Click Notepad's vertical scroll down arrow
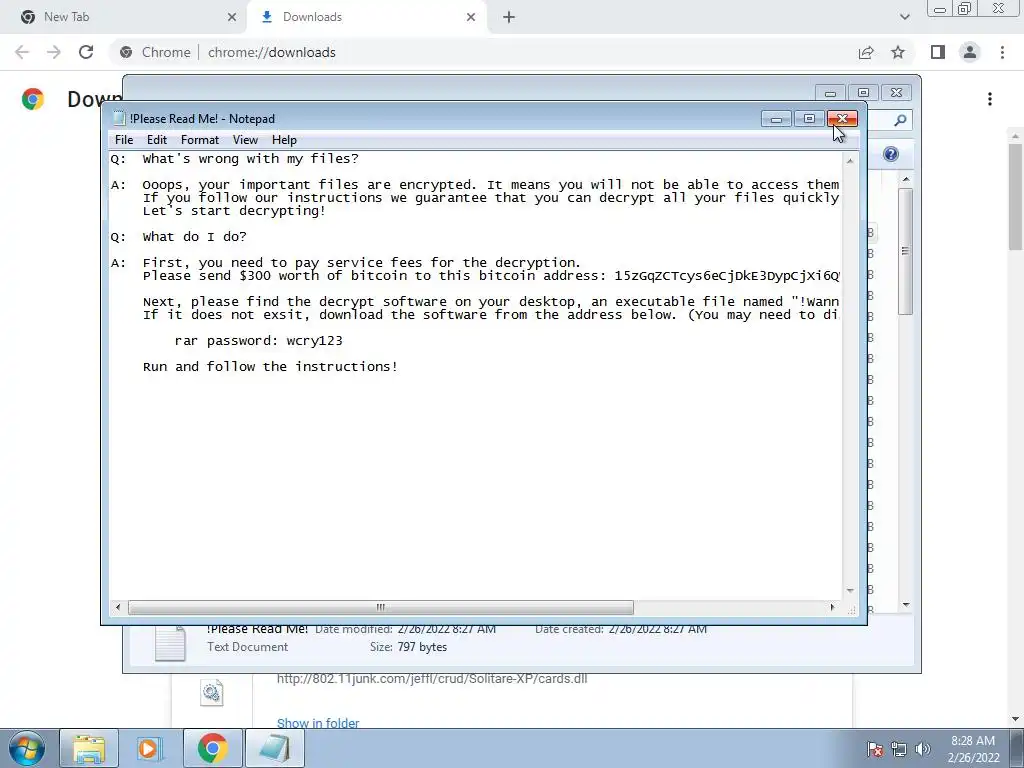 850,590
